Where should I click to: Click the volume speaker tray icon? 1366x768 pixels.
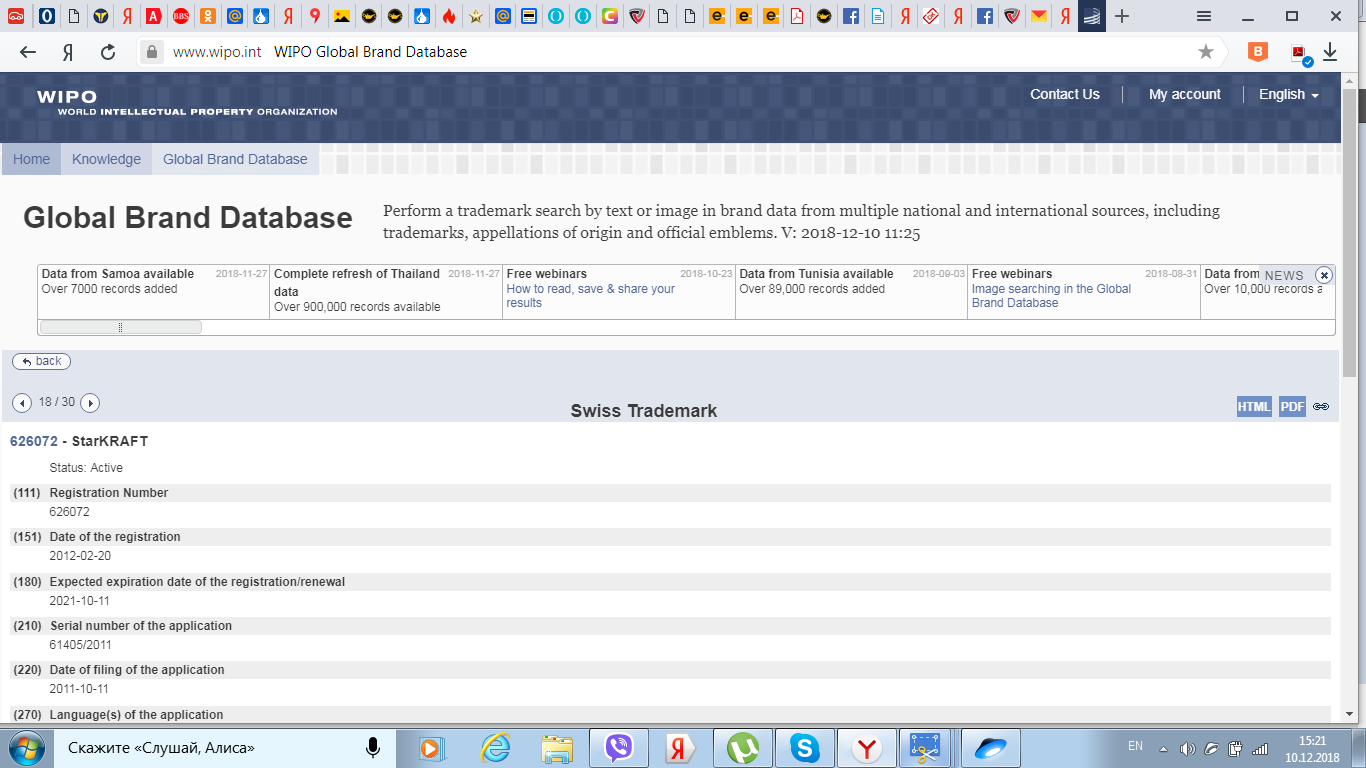(1188, 748)
